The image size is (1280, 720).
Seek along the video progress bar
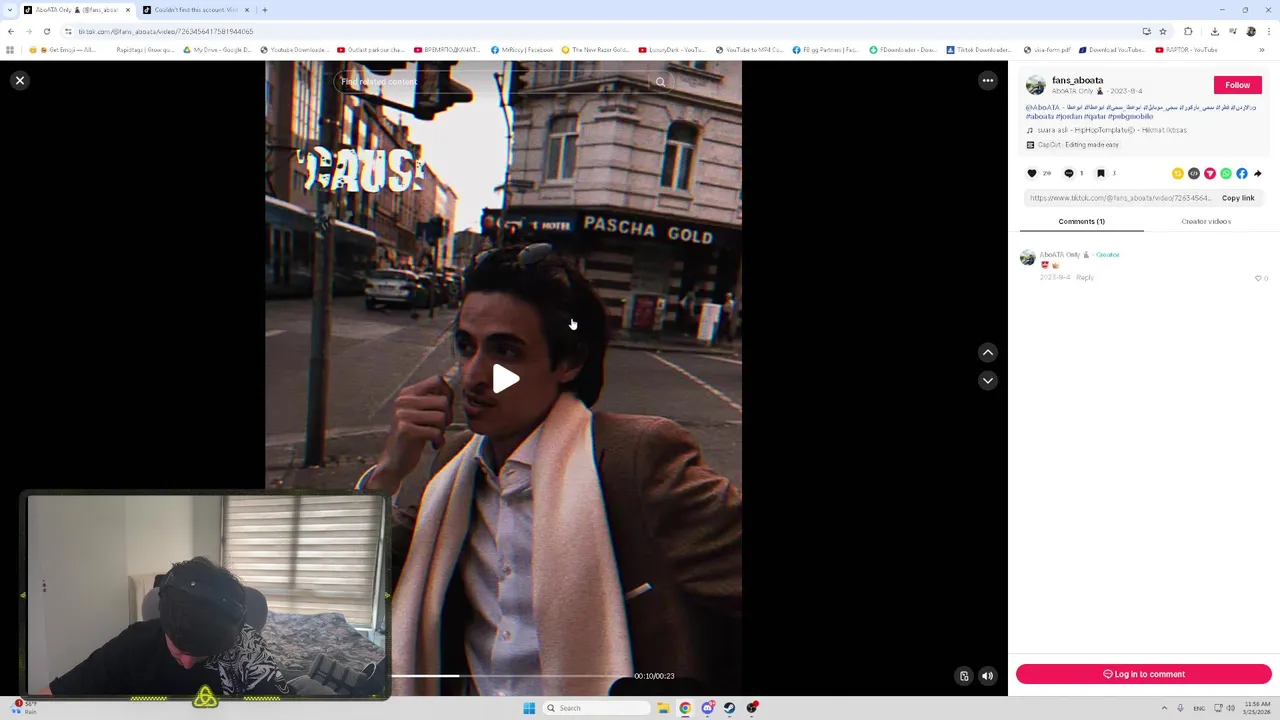coord(510,676)
